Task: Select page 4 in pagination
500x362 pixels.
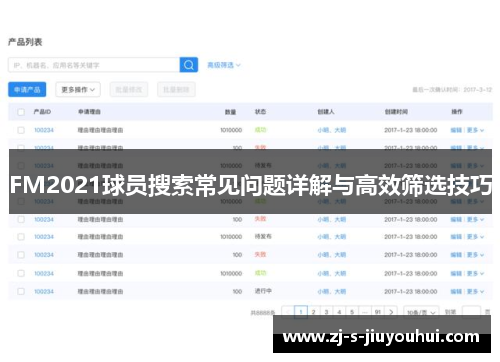Action: [339, 312]
